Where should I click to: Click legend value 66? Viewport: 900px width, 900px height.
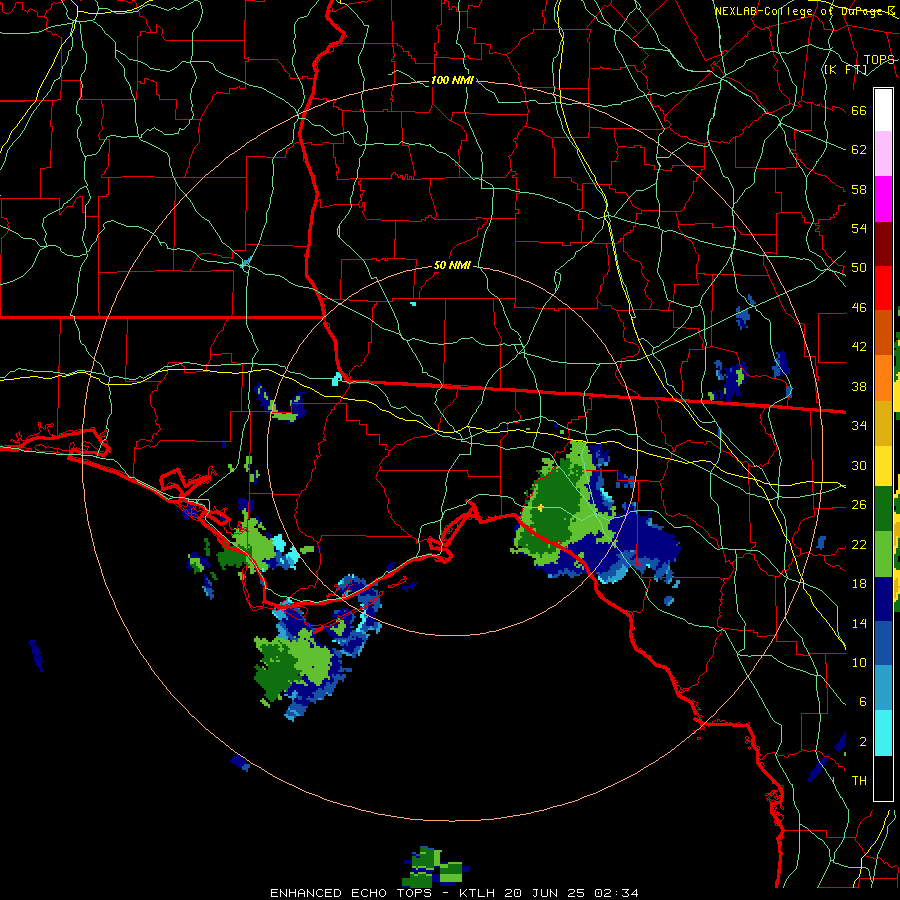coord(859,111)
